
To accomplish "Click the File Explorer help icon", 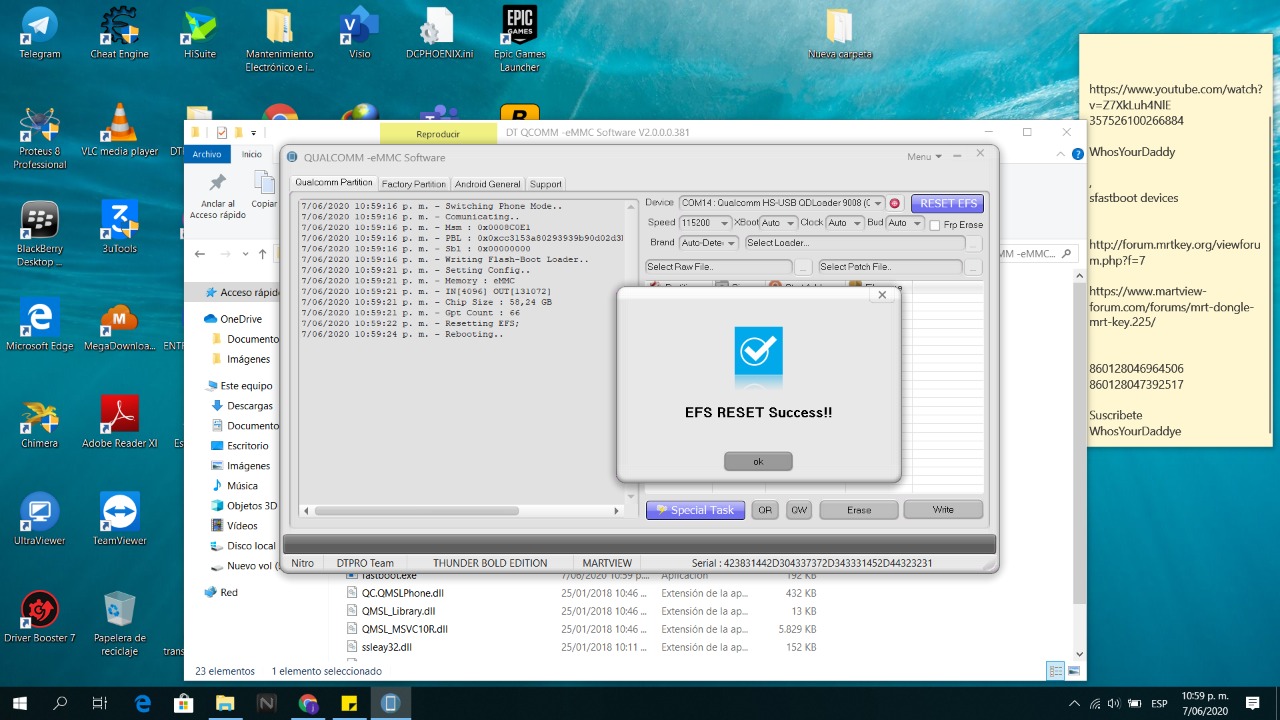I will pyautogui.click(x=1077, y=154).
